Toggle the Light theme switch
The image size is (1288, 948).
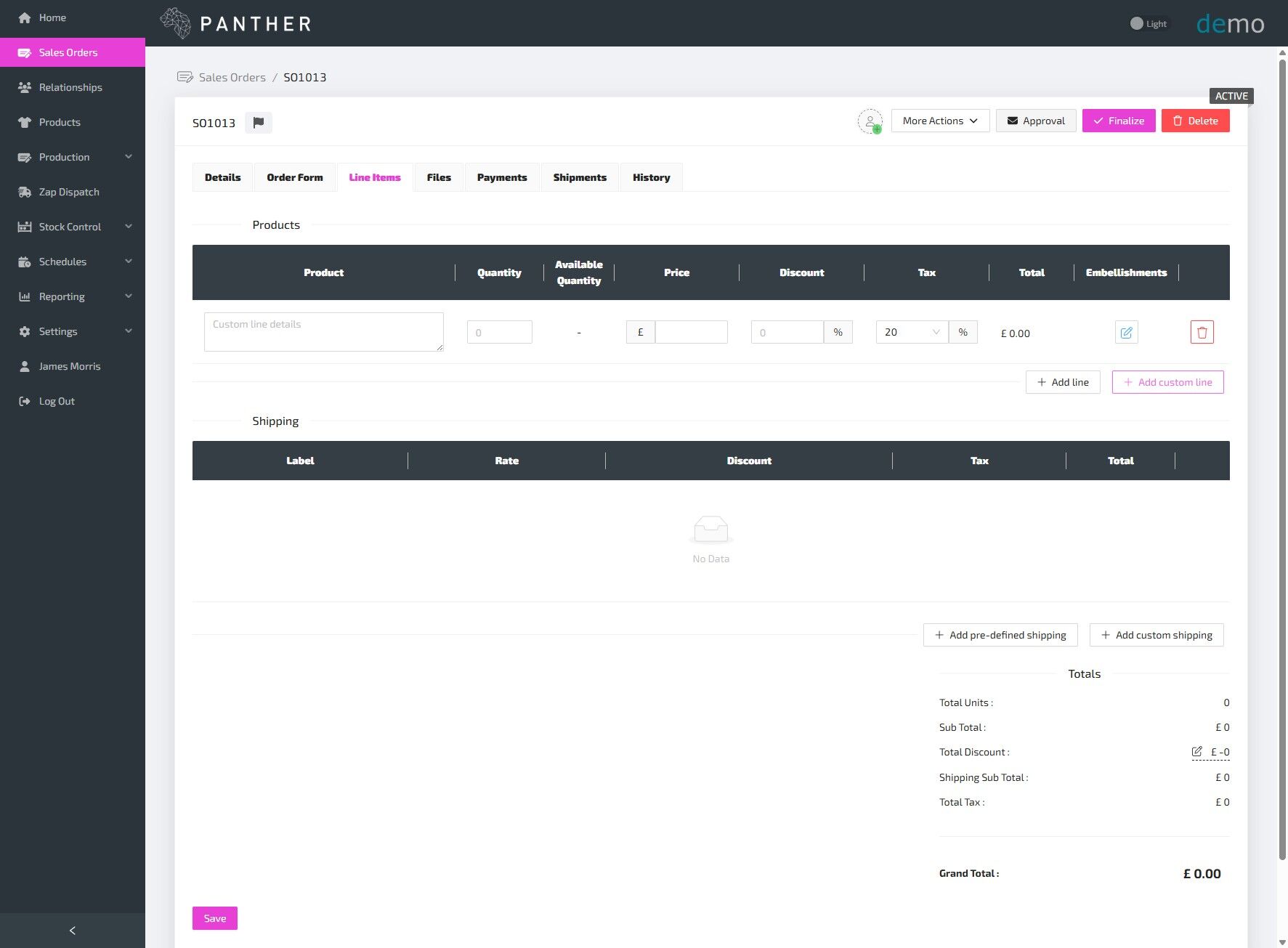click(x=1149, y=23)
